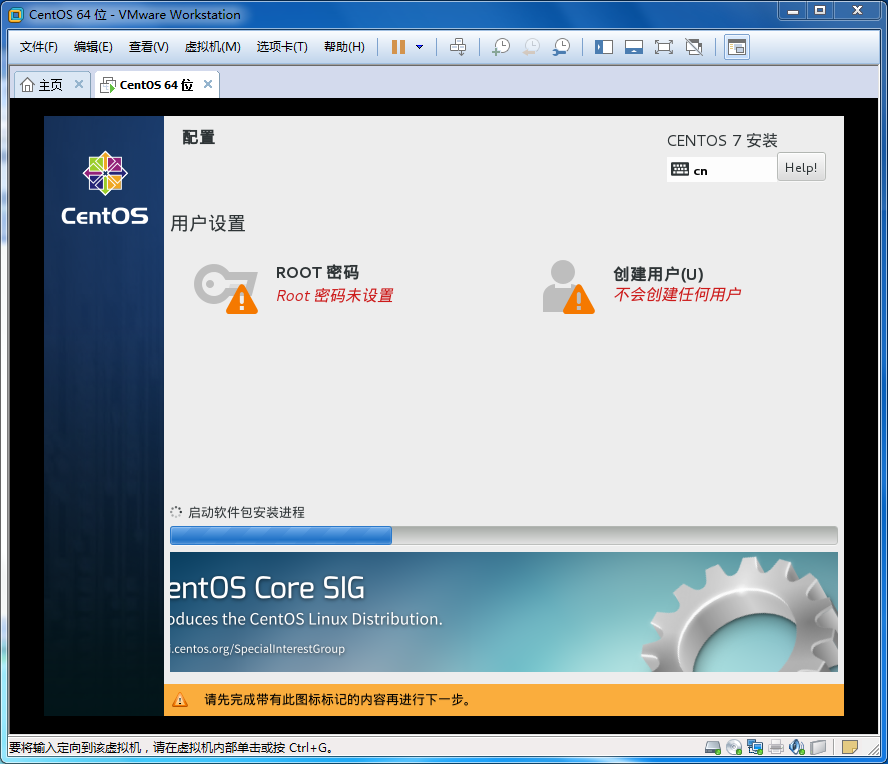Select the cn keyboard layout field
Viewport: 888px width, 764px height.
click(x=721, y=170)
